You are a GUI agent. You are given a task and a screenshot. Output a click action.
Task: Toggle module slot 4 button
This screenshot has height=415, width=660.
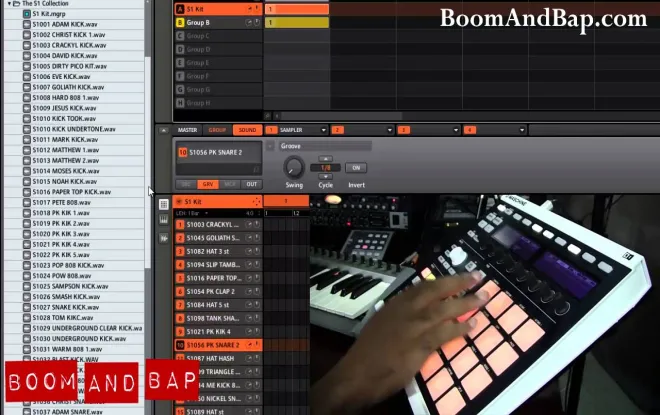tap(470, 130)
